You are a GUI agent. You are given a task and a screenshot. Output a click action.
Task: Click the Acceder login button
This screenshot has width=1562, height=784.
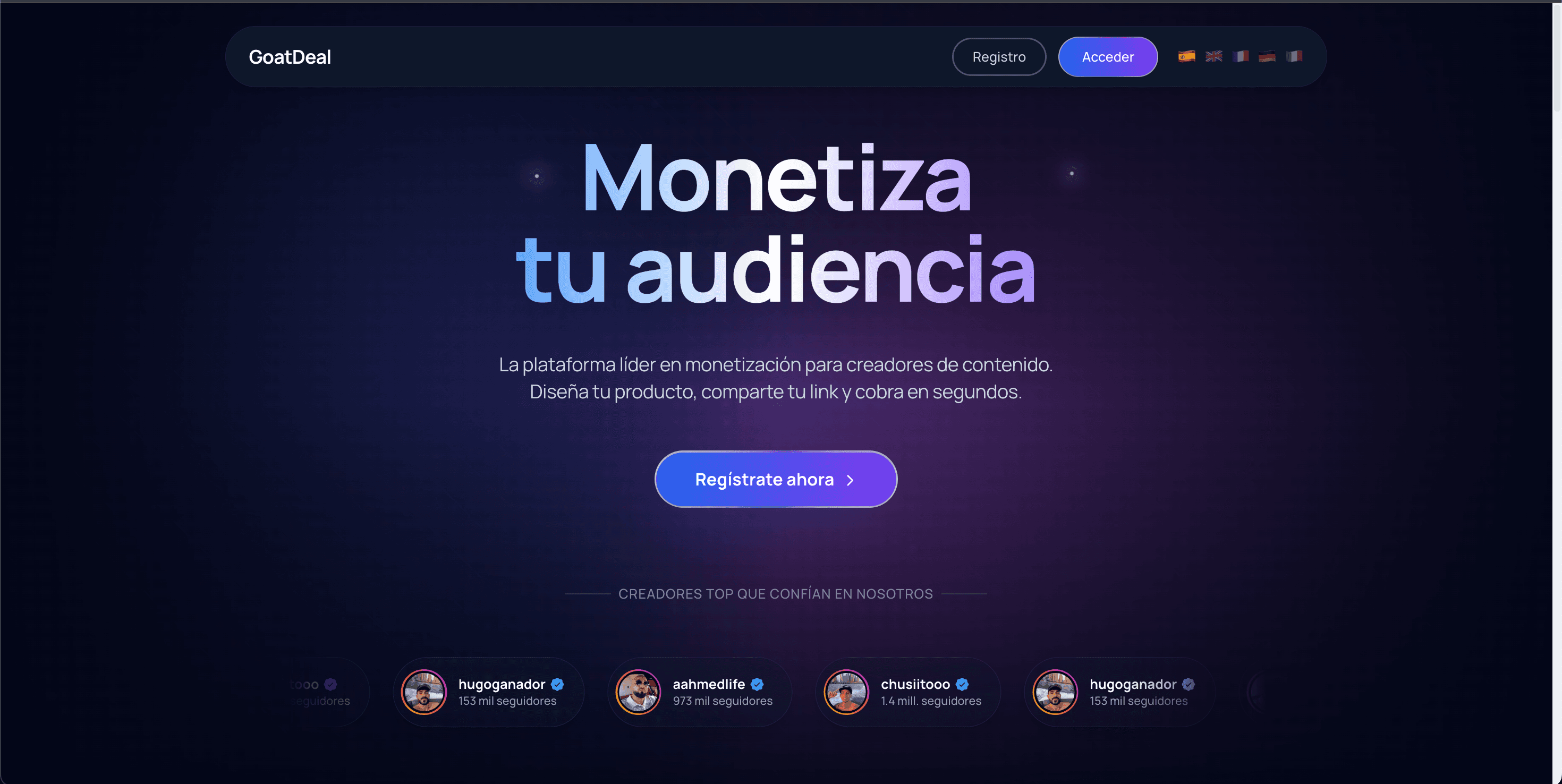tap(1108, 57)
